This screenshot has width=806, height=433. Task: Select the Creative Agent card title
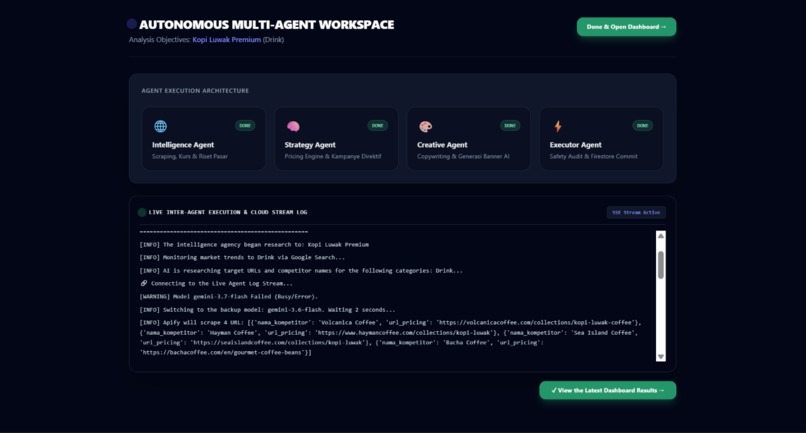(442, 145)
